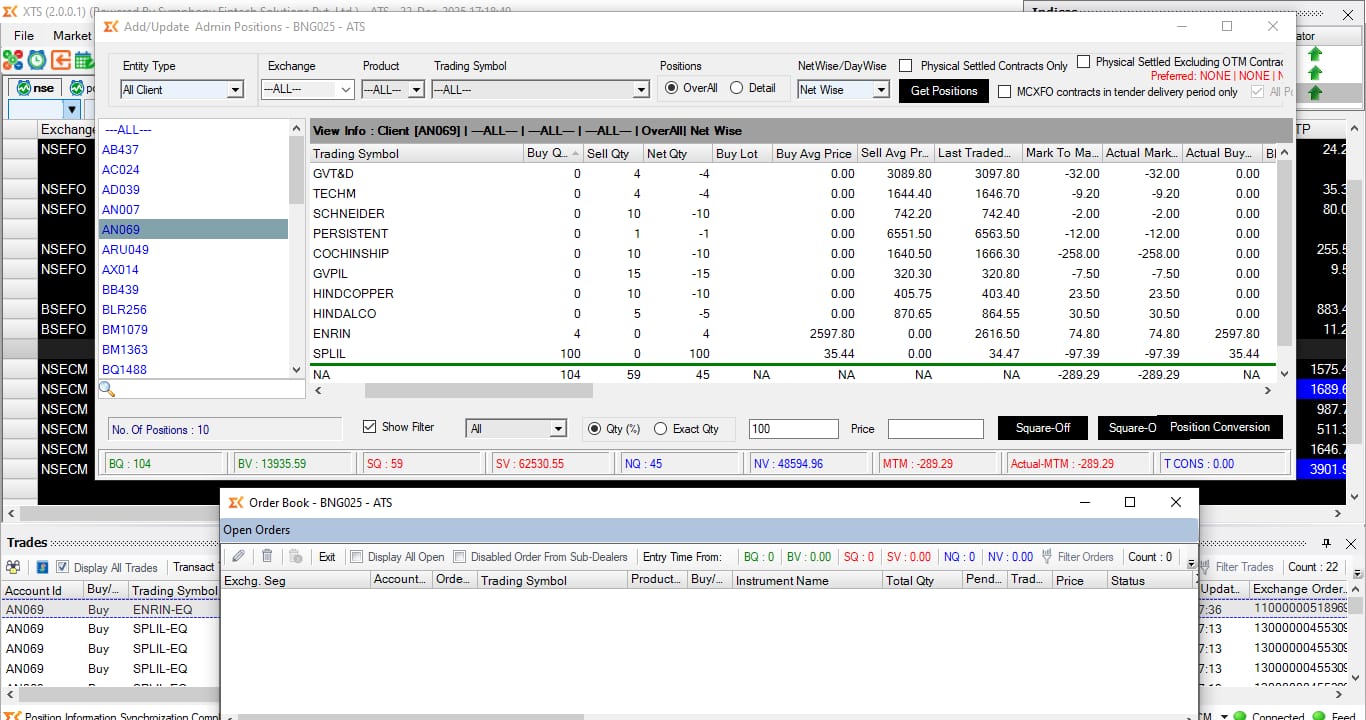Select client AB437 in the client list
Image resolution: width=1366 pixels, height=720 pixels.
[193, 150]
